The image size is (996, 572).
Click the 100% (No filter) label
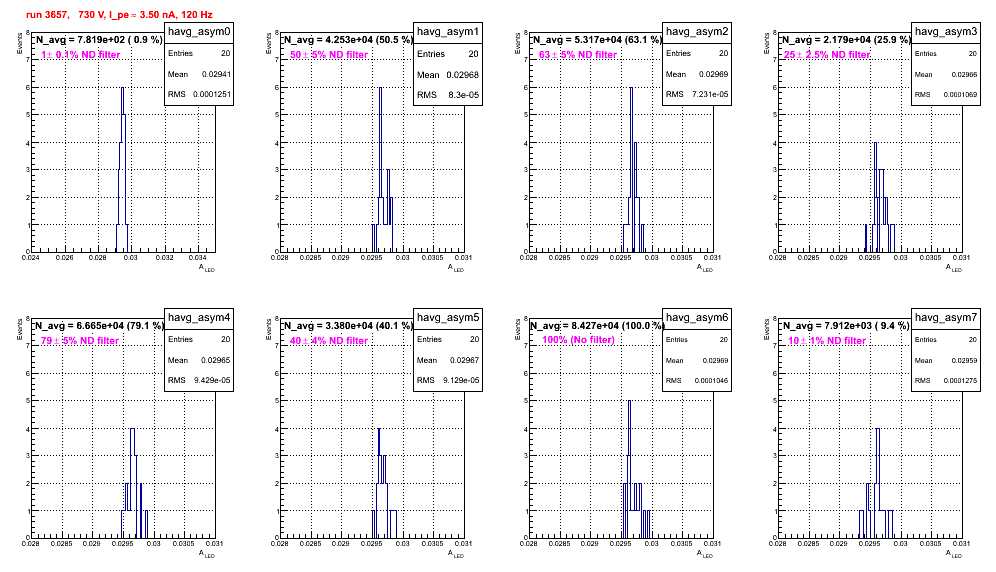578,340
